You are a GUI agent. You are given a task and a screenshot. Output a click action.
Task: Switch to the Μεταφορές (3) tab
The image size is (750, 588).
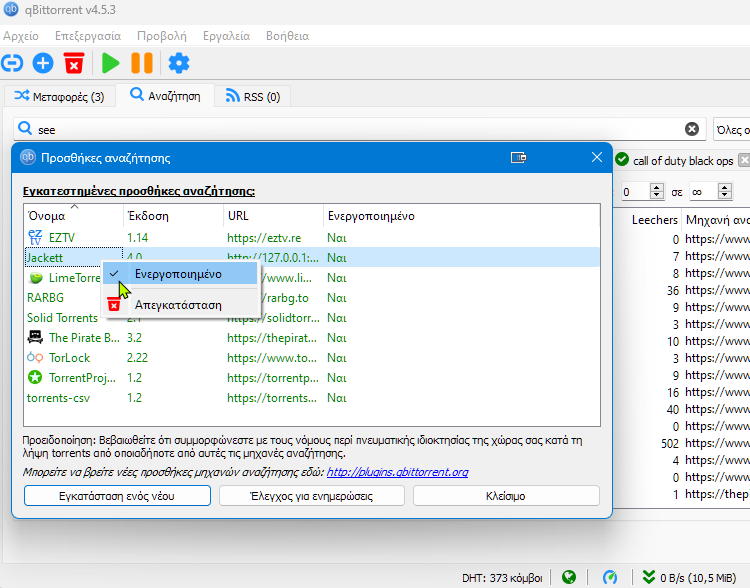[x=60, y=97]
